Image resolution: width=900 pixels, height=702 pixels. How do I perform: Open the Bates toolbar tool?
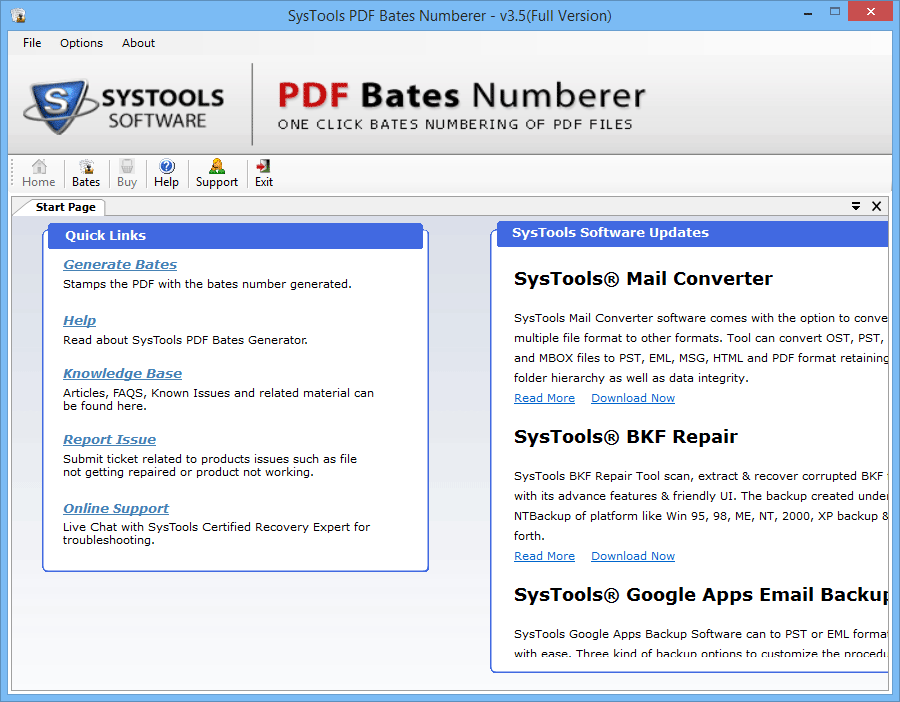[86, 173]
